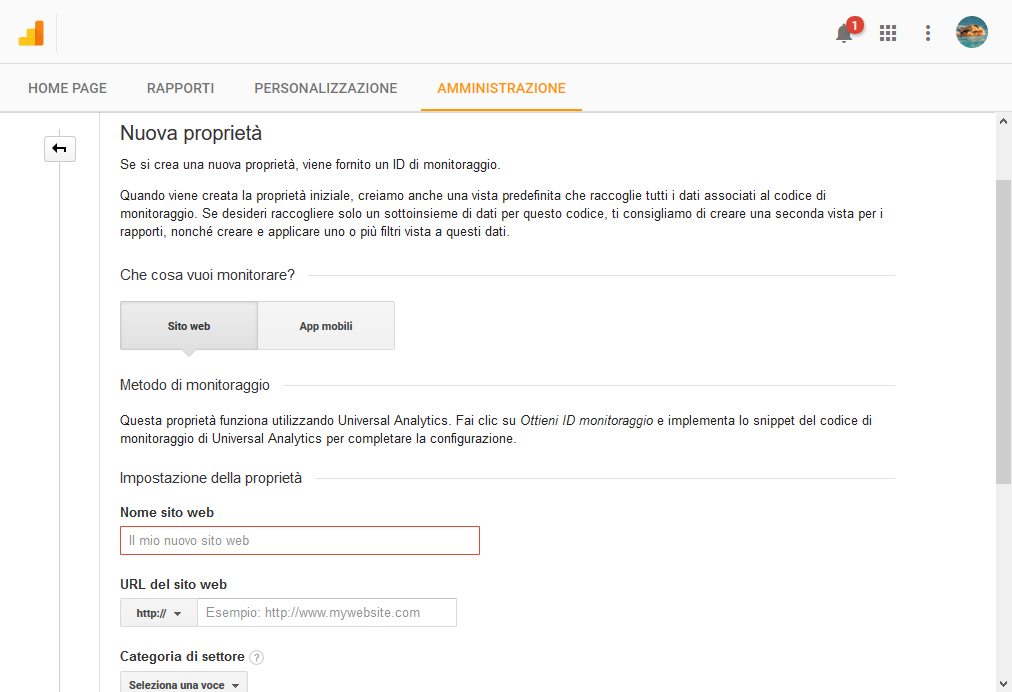Screen dimensions: 1012x692
Task: Switch to the Rapporti tab
Action: [180, 88]
